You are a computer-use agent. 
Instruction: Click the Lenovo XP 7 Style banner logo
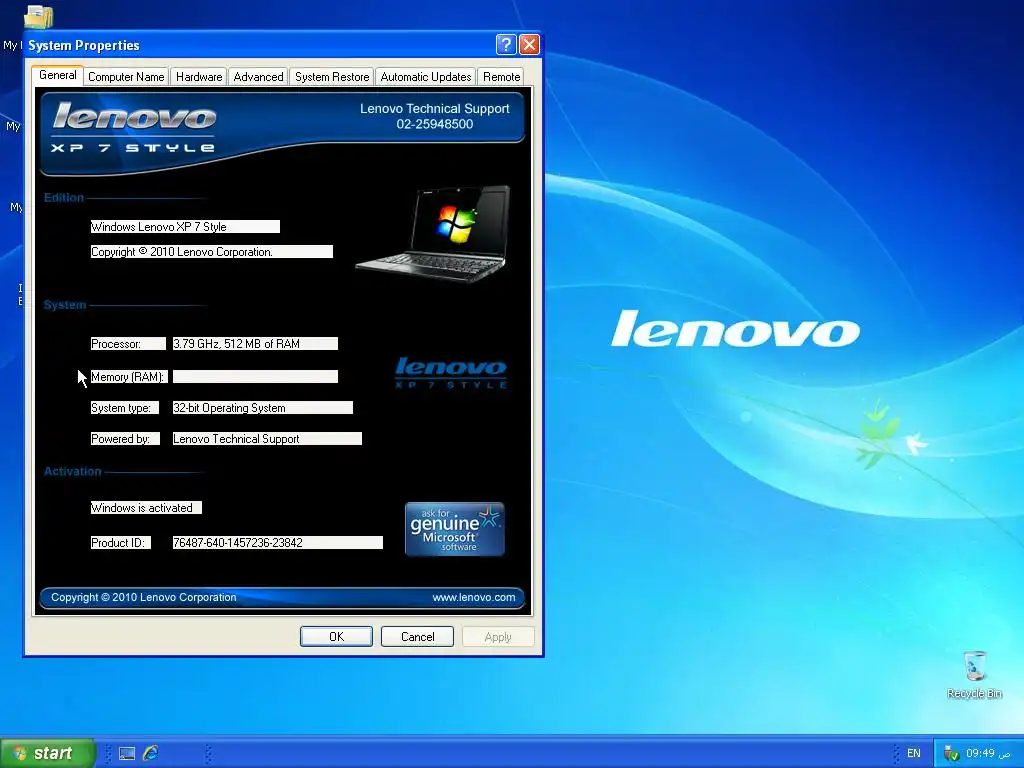pos(134,127)
